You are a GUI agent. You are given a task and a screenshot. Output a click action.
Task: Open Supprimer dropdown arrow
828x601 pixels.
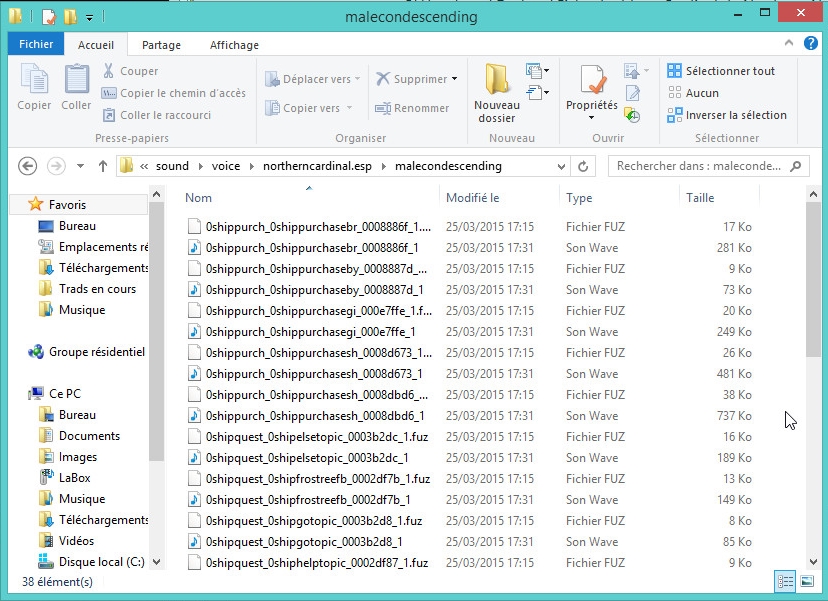pos(454,79)
